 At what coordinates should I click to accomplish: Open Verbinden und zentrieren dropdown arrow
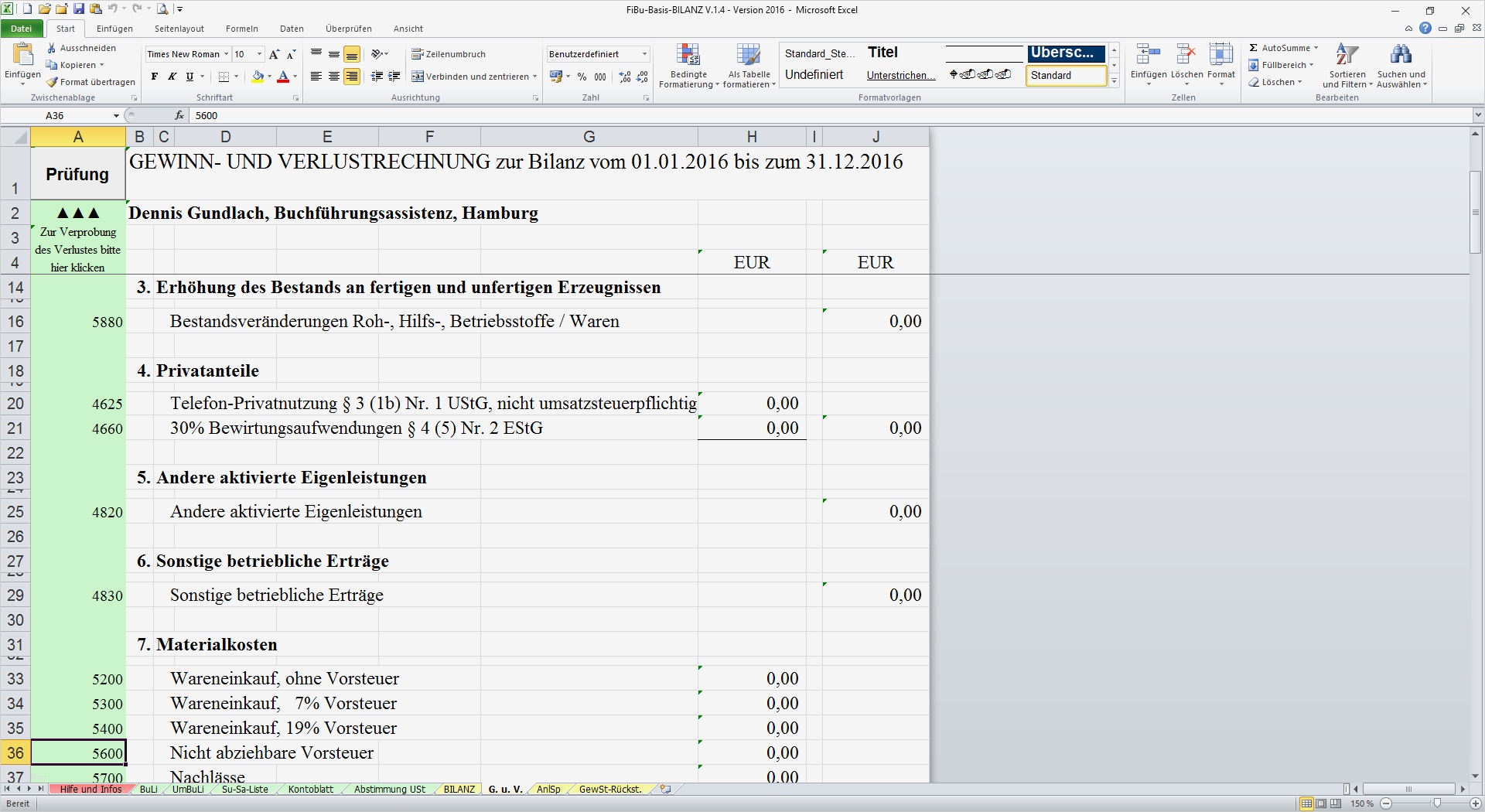point(534,77)
